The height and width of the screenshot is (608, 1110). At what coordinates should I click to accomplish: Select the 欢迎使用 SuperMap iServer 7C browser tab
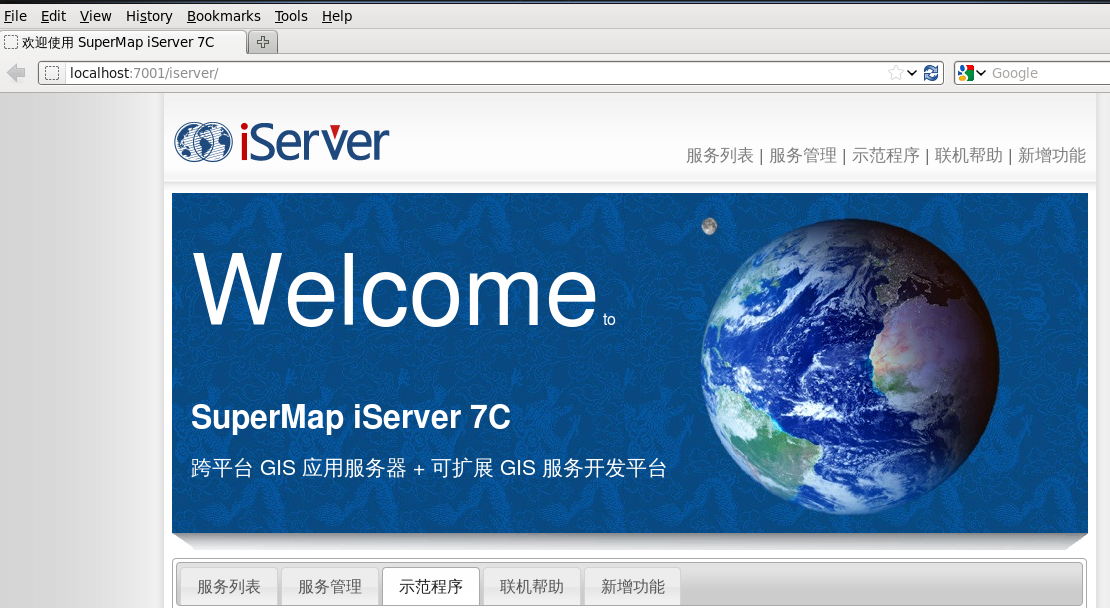[123, 42]
